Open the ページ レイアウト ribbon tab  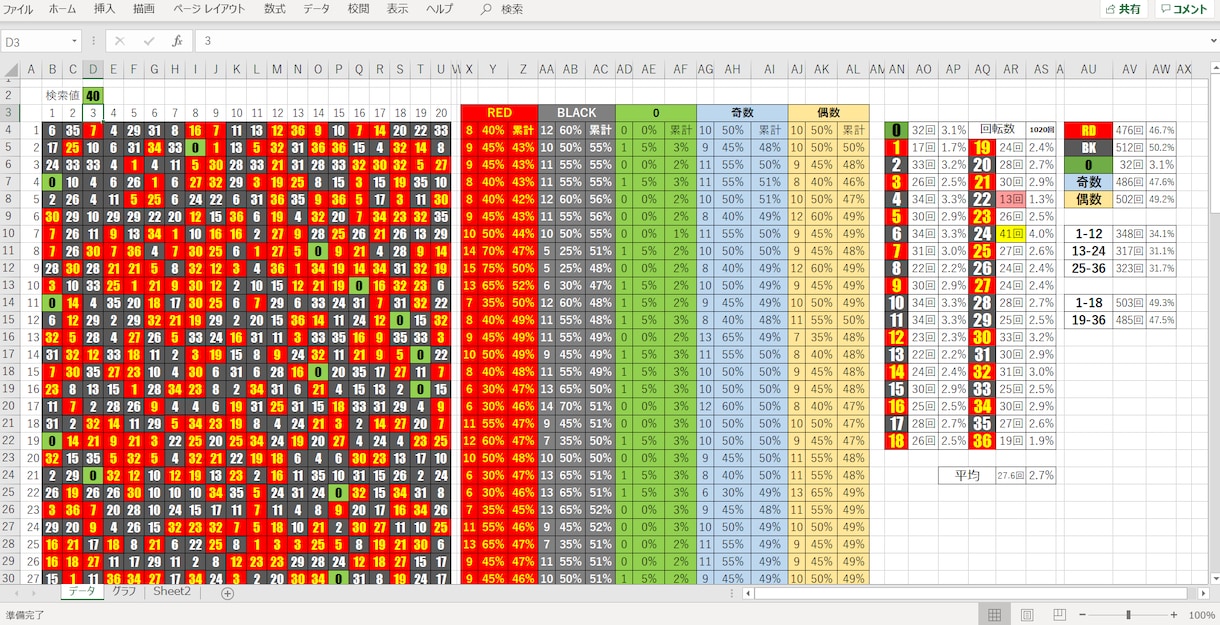[208, 9]
